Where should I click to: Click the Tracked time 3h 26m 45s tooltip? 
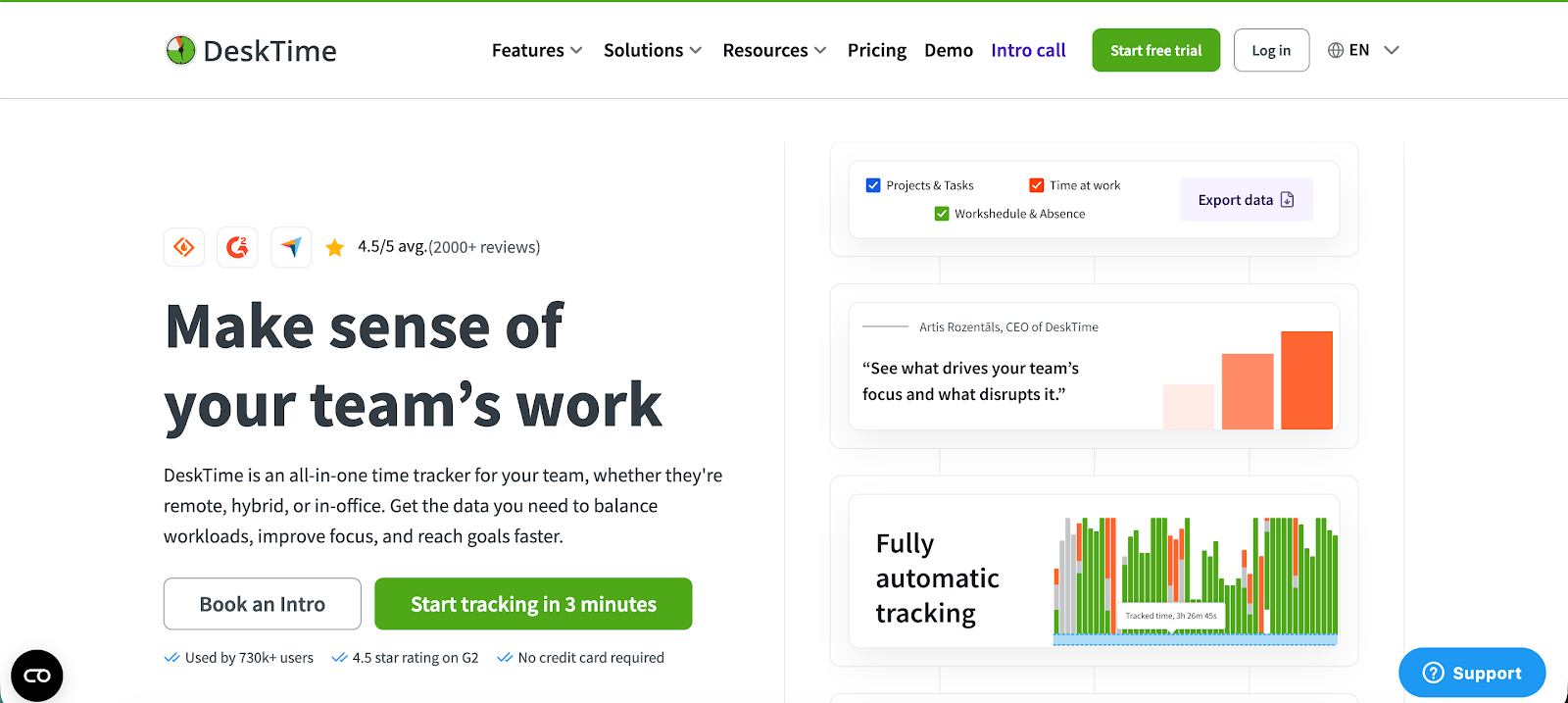tap(1171, 616)
